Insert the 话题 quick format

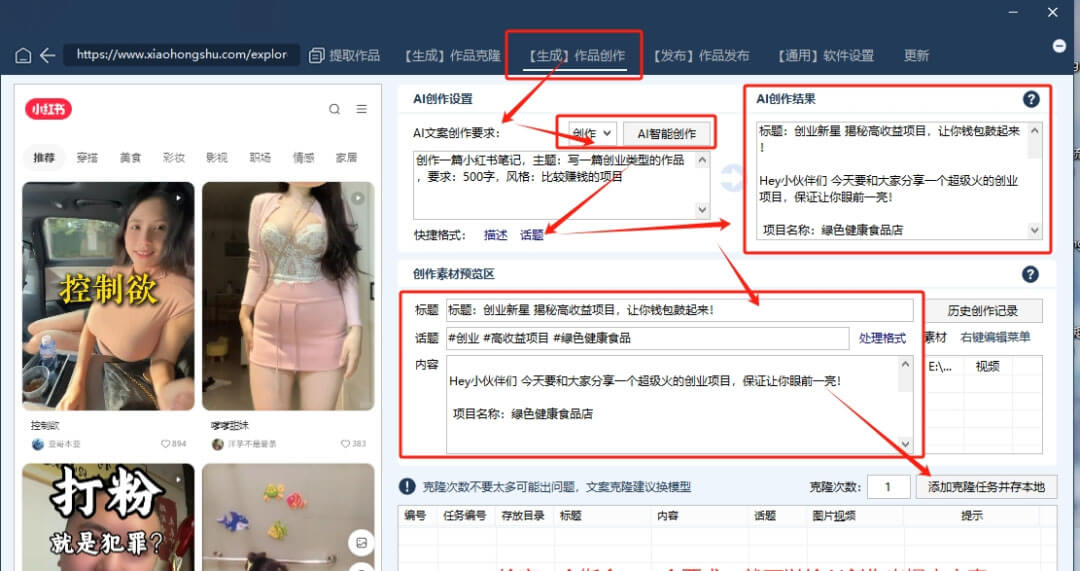click(x=532, y=236)
